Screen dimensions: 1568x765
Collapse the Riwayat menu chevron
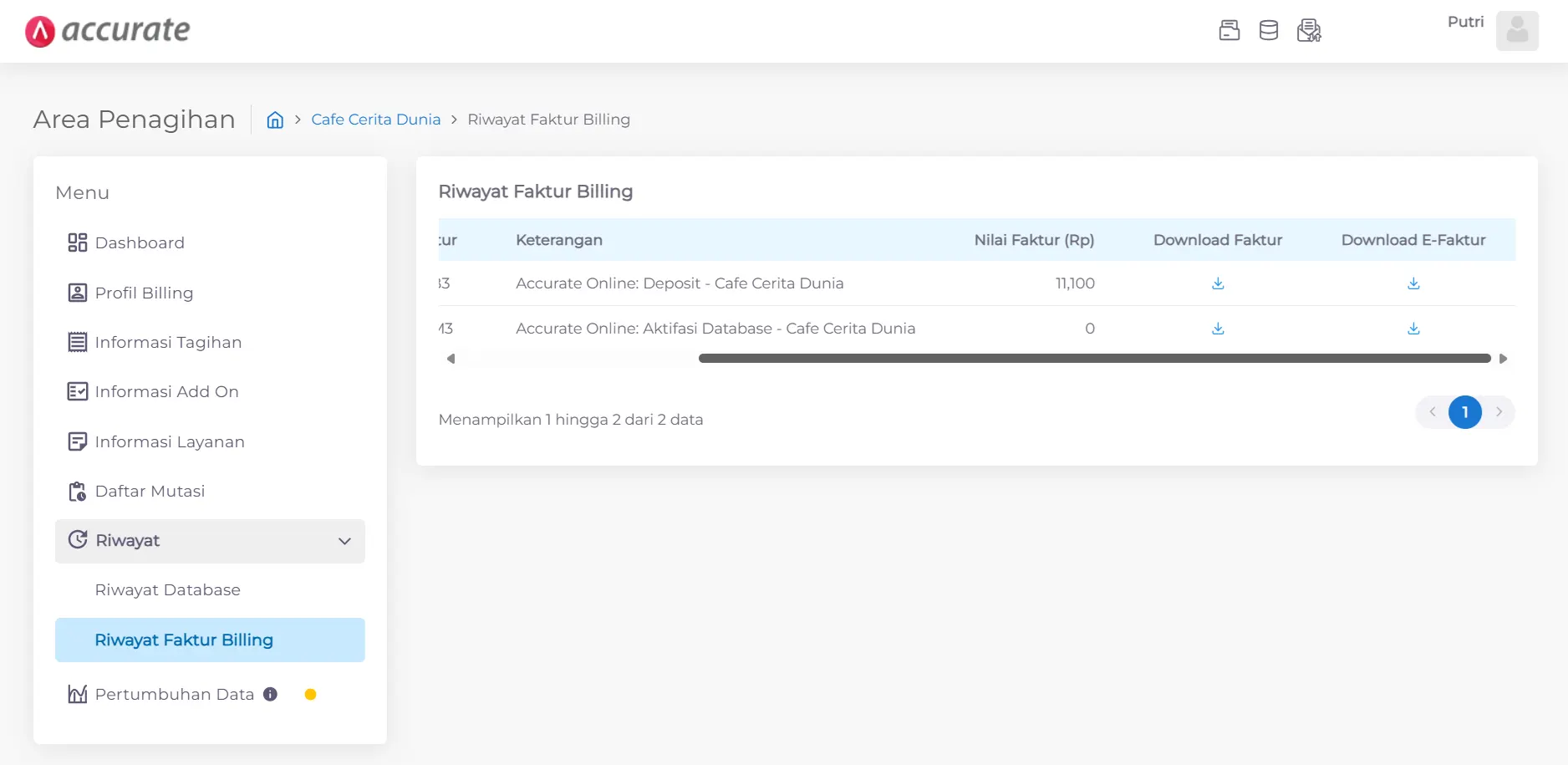pos(344,541)
